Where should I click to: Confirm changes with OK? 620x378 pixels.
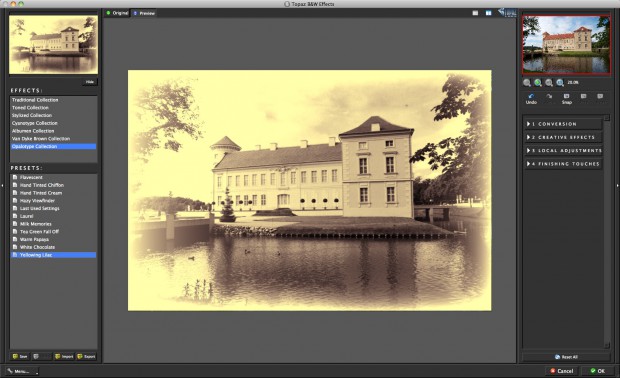click(597, 371)
